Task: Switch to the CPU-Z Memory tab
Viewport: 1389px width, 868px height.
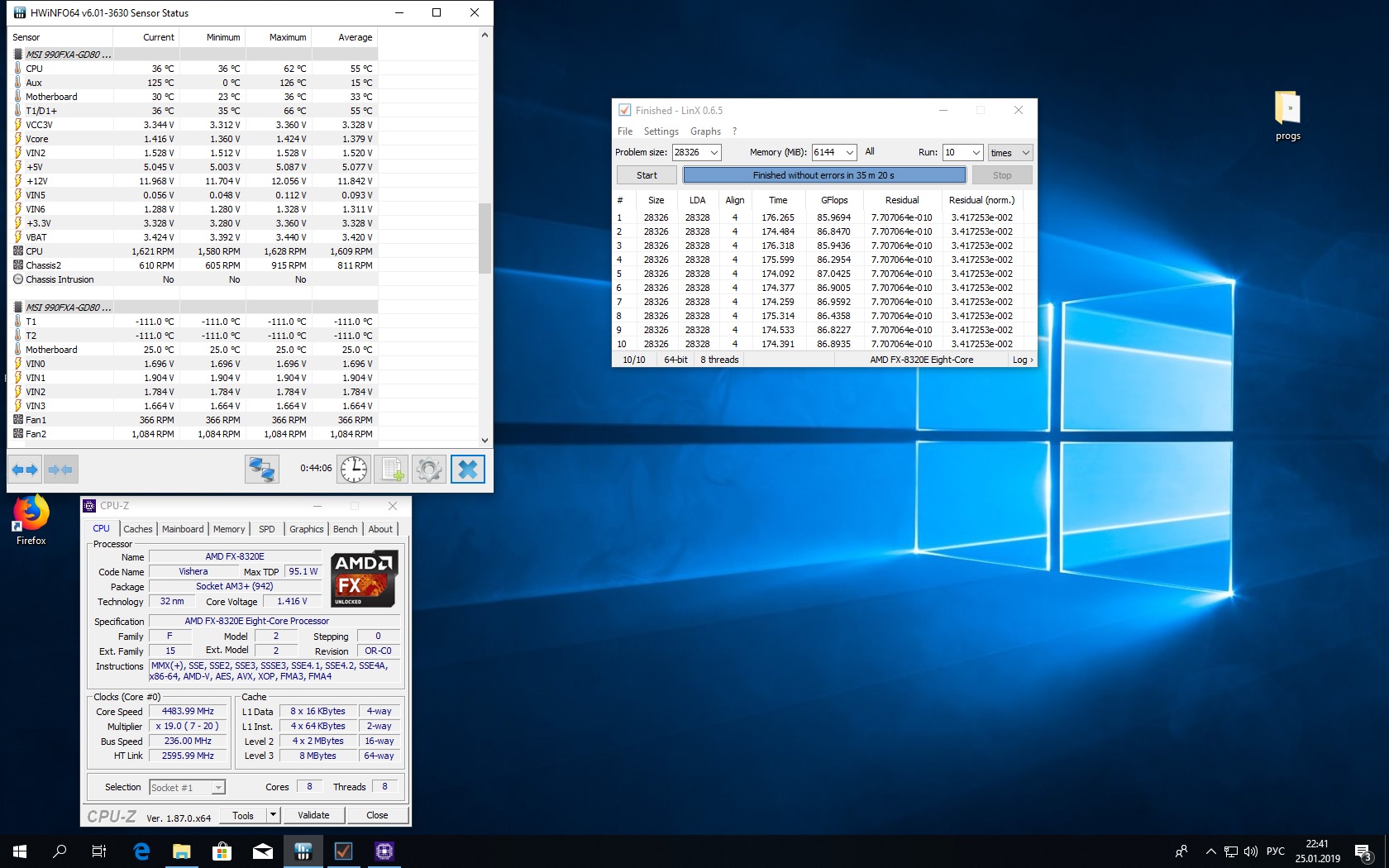Action: 229,529
